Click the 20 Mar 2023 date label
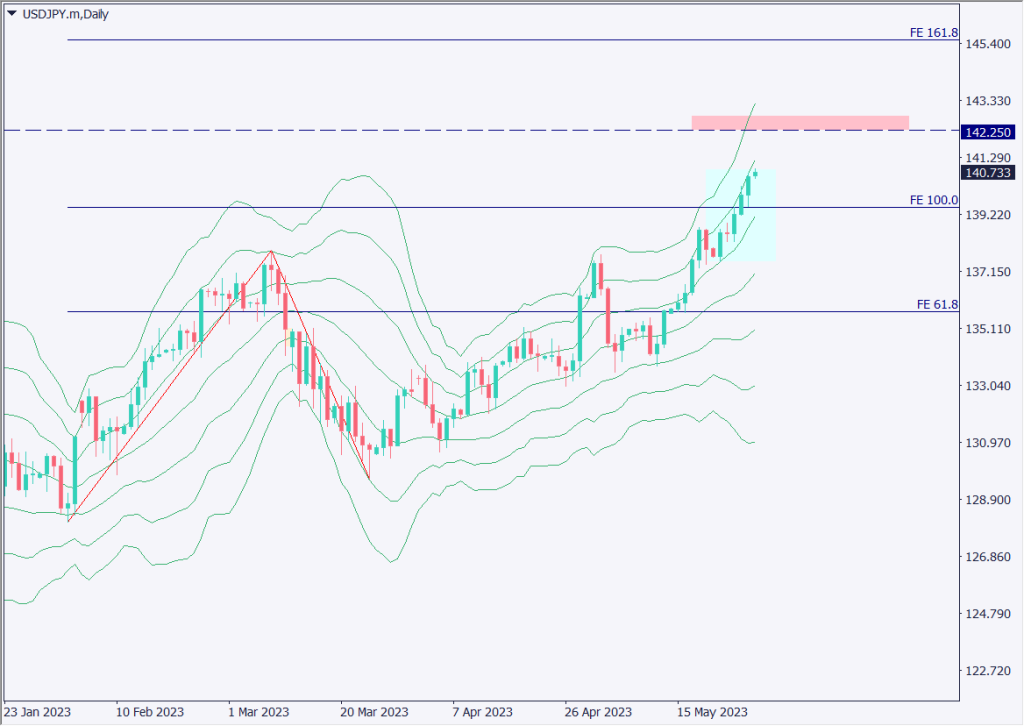 (x=374, y=712)
